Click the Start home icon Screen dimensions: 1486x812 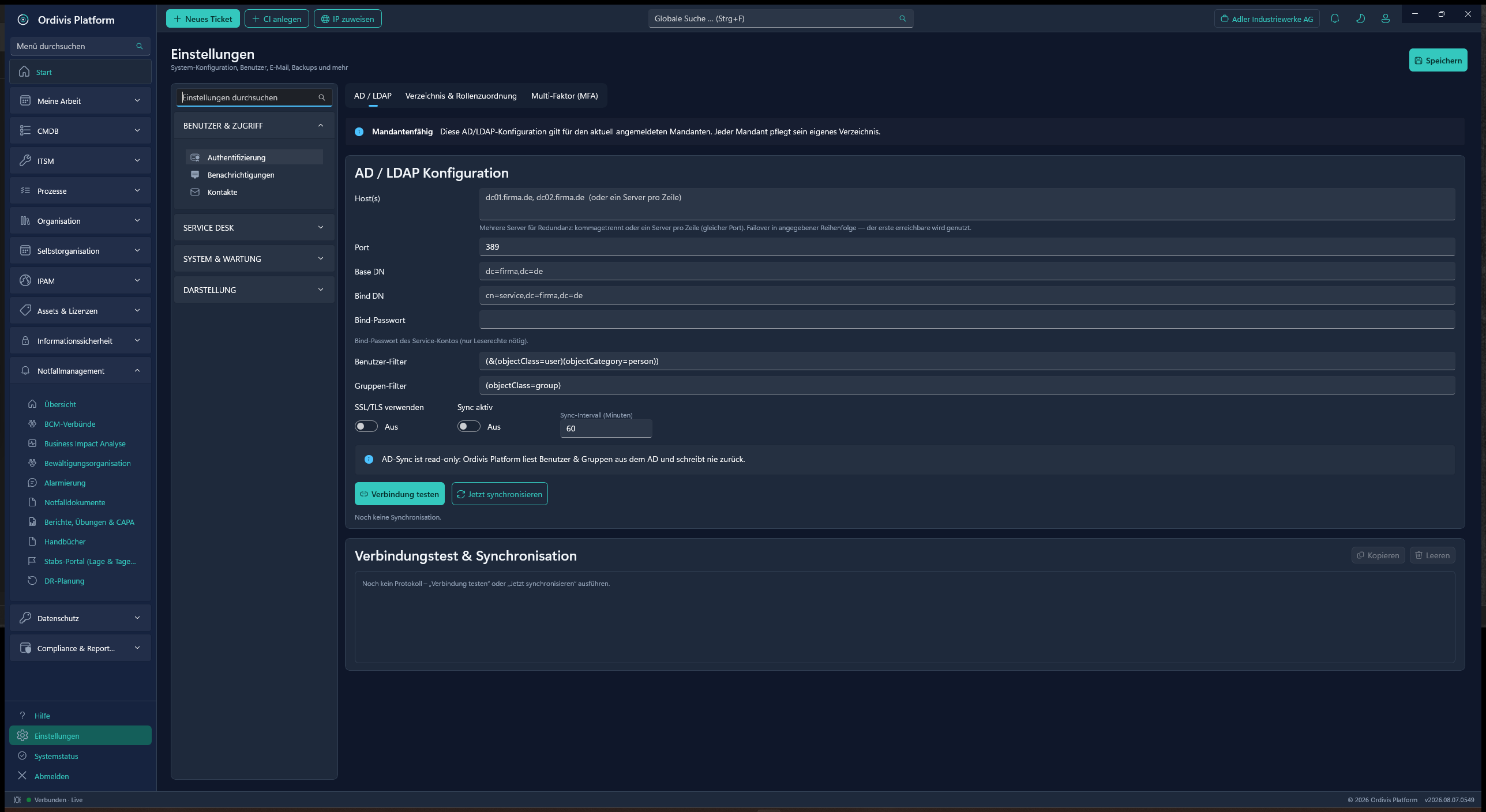24,72
